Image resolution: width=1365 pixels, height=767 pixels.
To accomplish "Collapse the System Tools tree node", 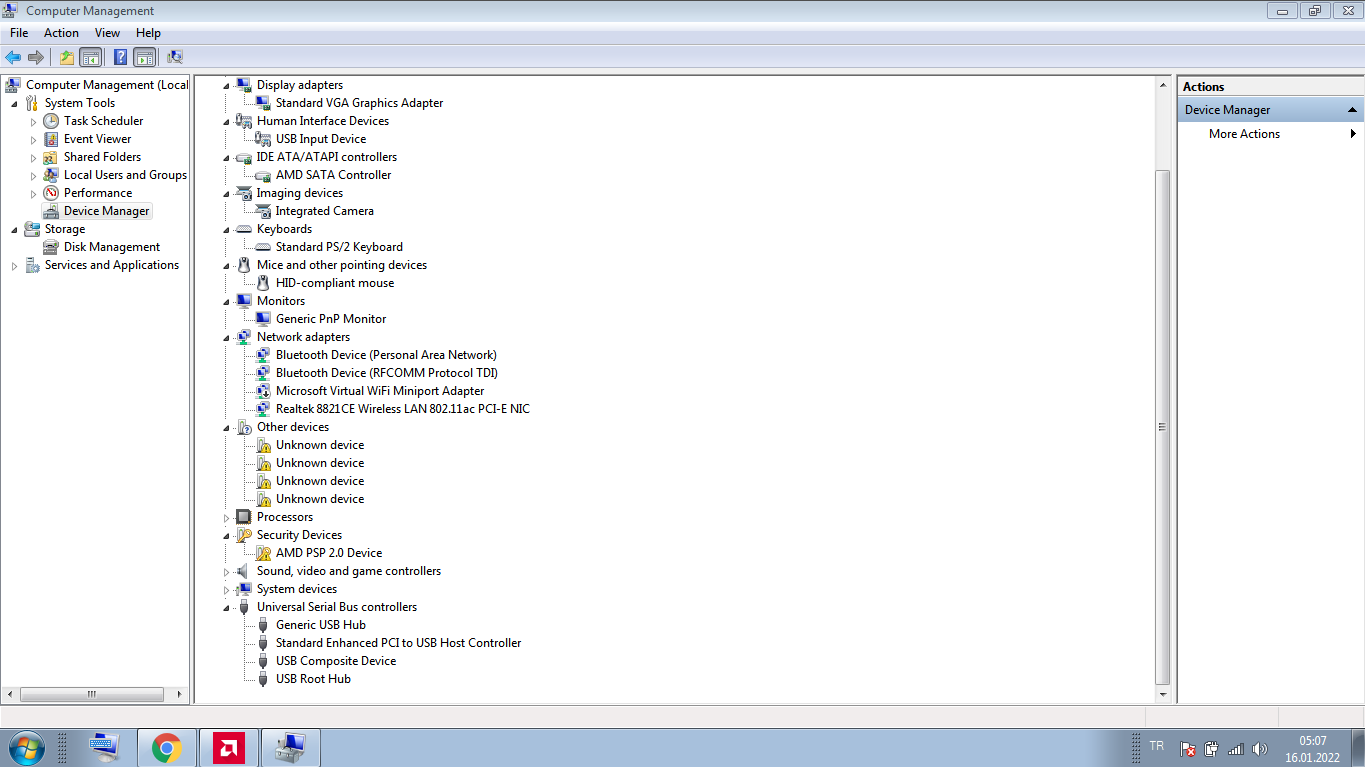I will (x=14, y=103).
